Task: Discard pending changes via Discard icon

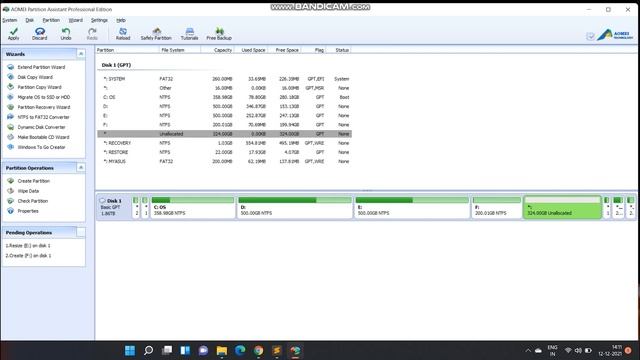Action: point(40,34)
